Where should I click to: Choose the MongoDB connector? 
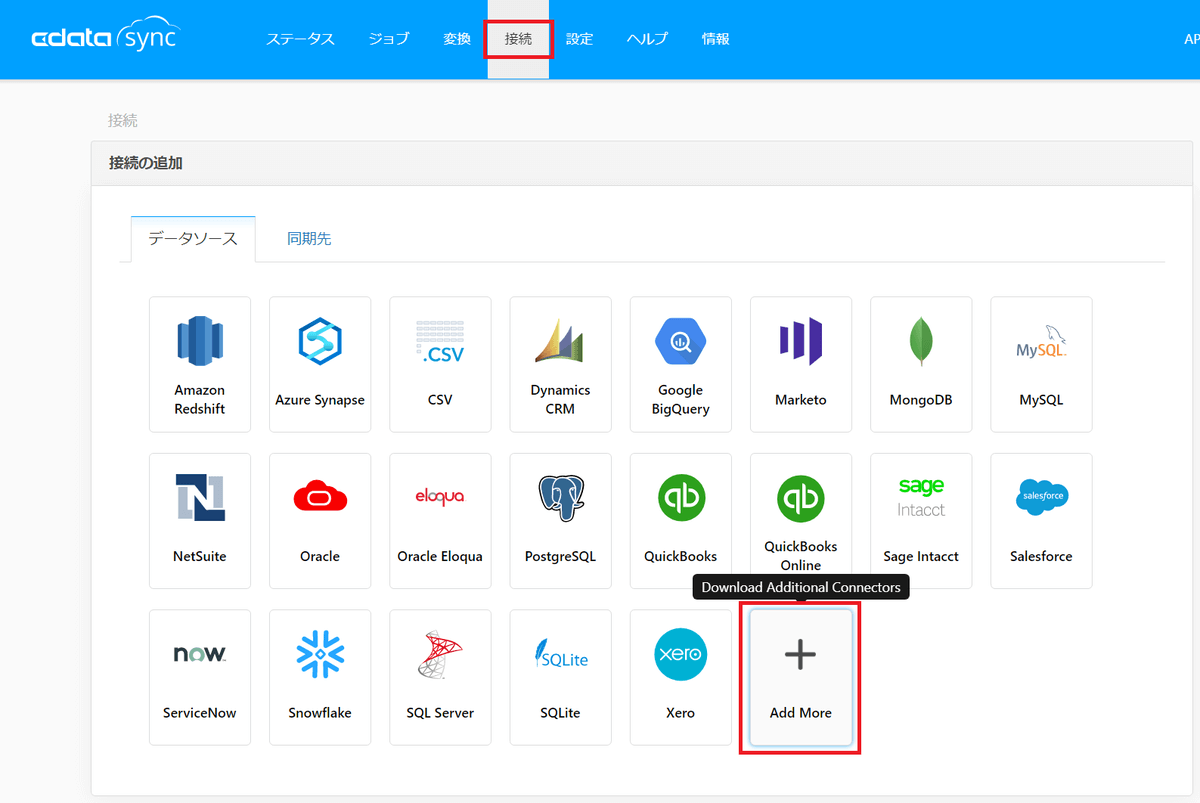pyautogui.click(x=920, y=364)
